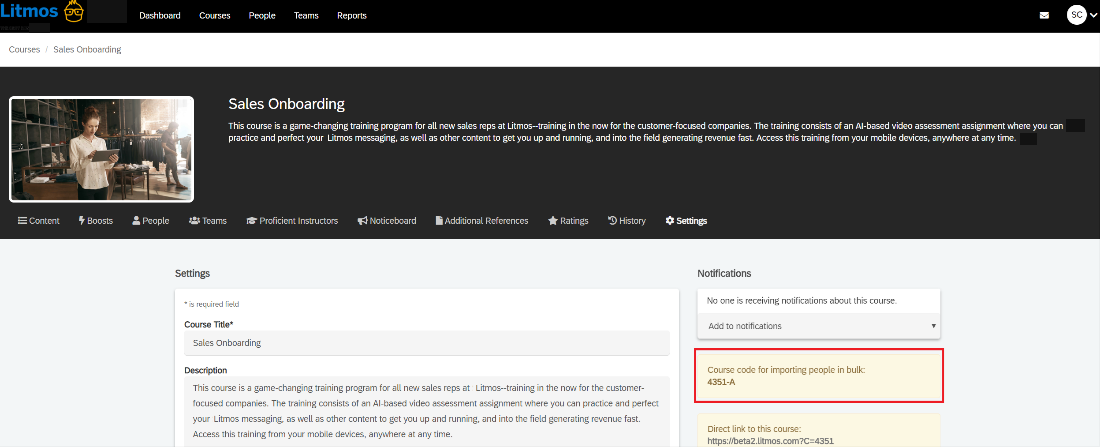The image size is (1100, 447).
Task: Open the Courses menu
Action: pos(215,15)
